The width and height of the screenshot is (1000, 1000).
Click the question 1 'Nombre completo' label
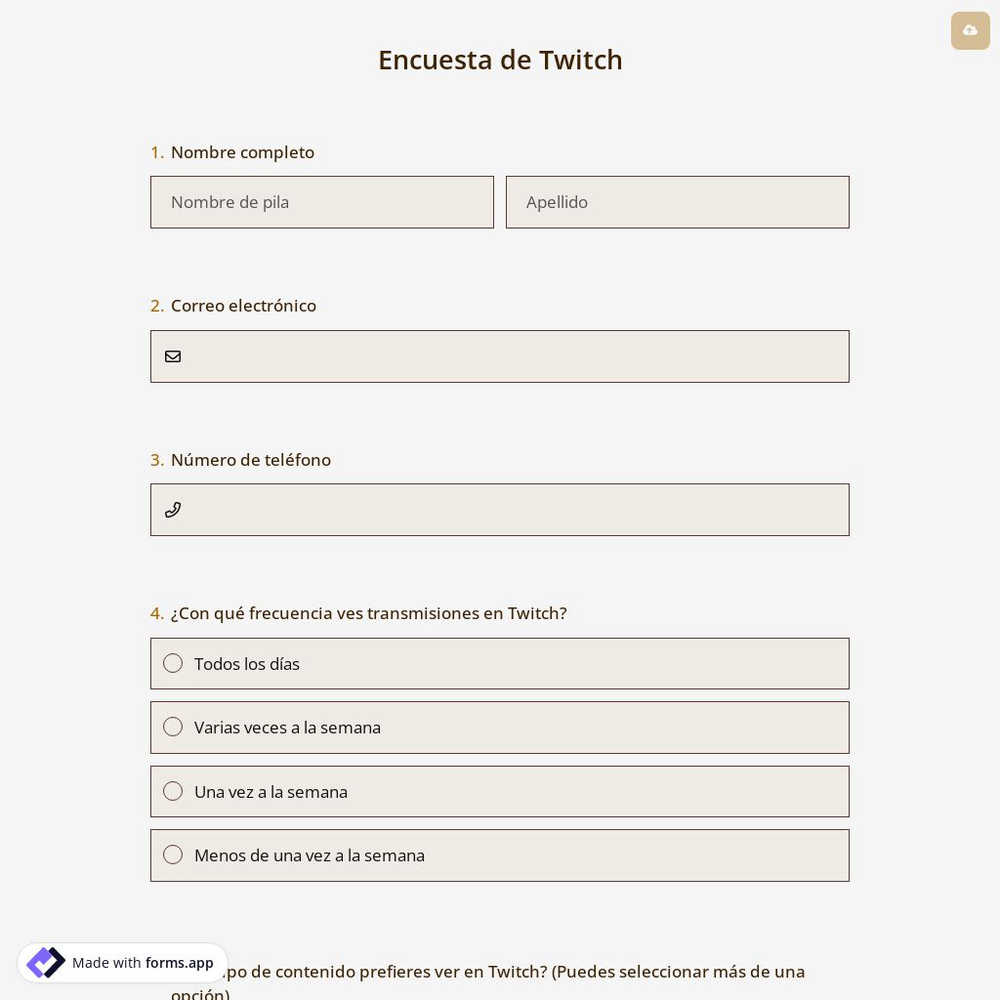[x=242, y=152]
